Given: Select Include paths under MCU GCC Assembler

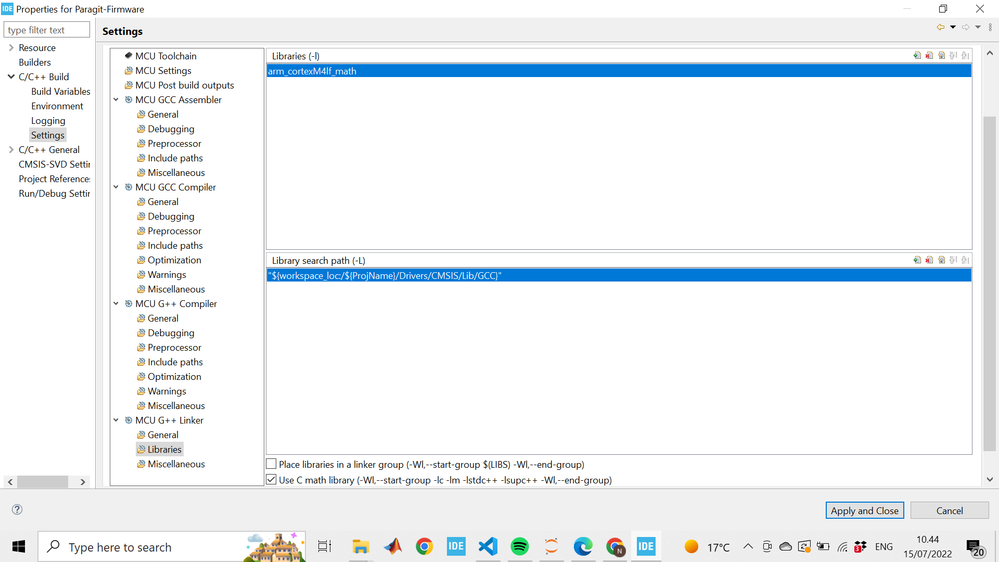Looking at the screenshot, I should [175, 158].
